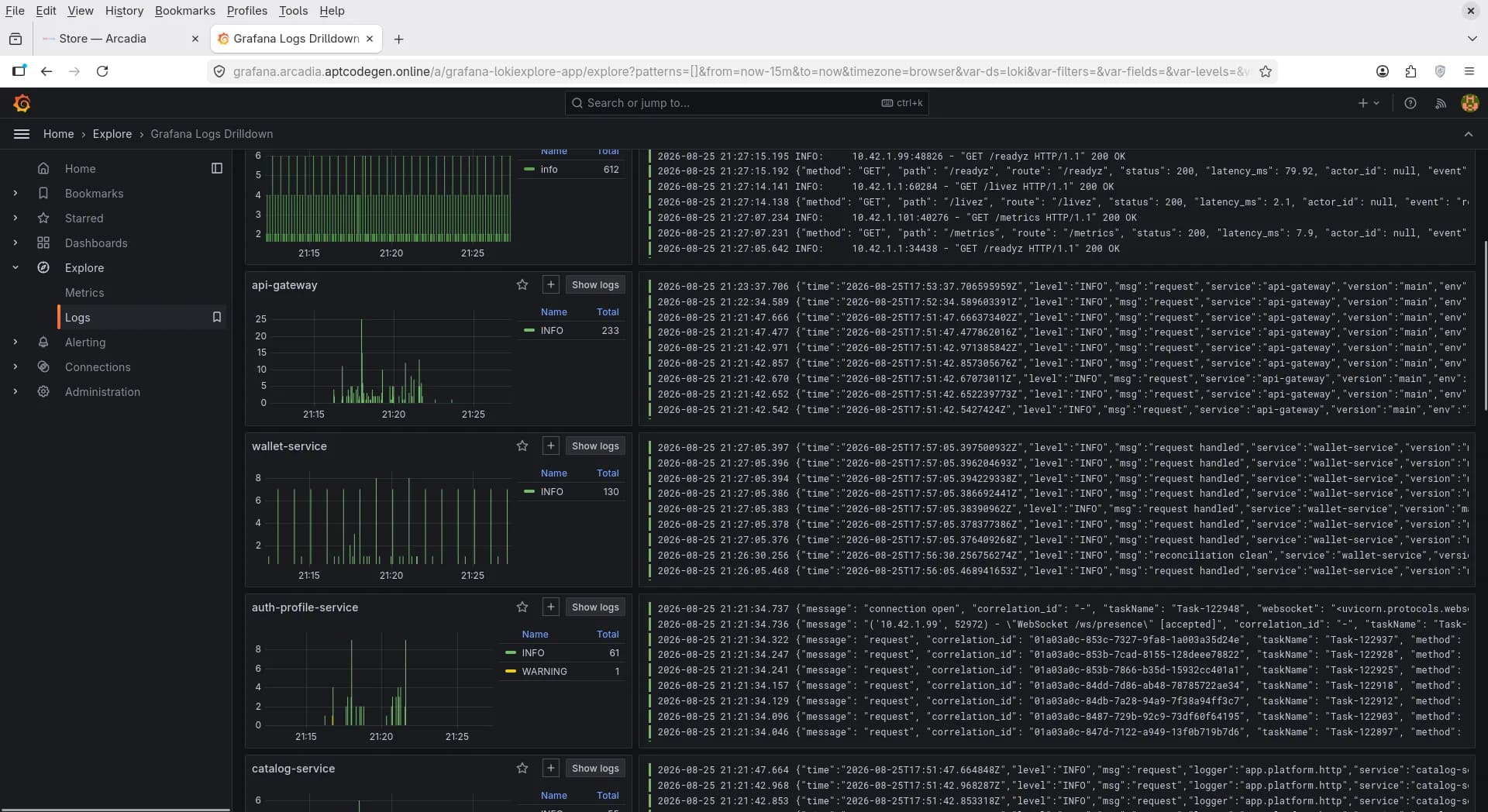Bookmark this page with the star icon
1488x812 pixels.
point(1266,71)
